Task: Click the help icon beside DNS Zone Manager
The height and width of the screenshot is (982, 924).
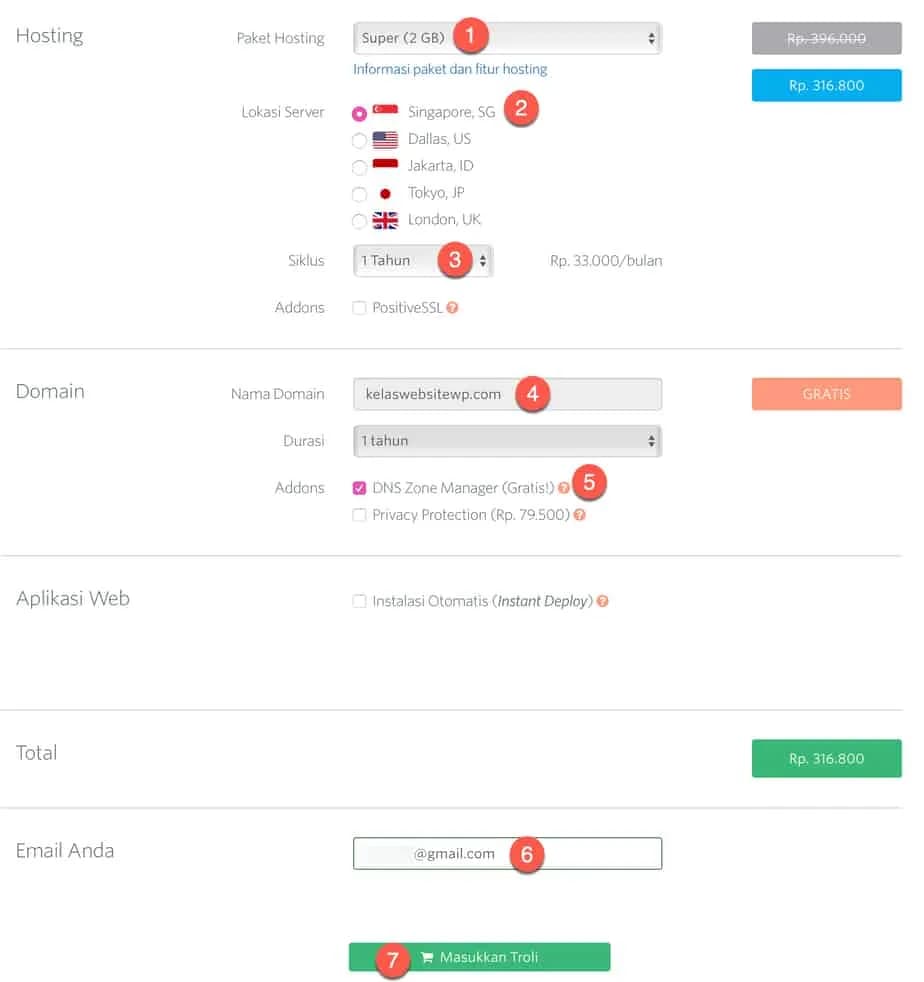Action: [x=563, y=488]
